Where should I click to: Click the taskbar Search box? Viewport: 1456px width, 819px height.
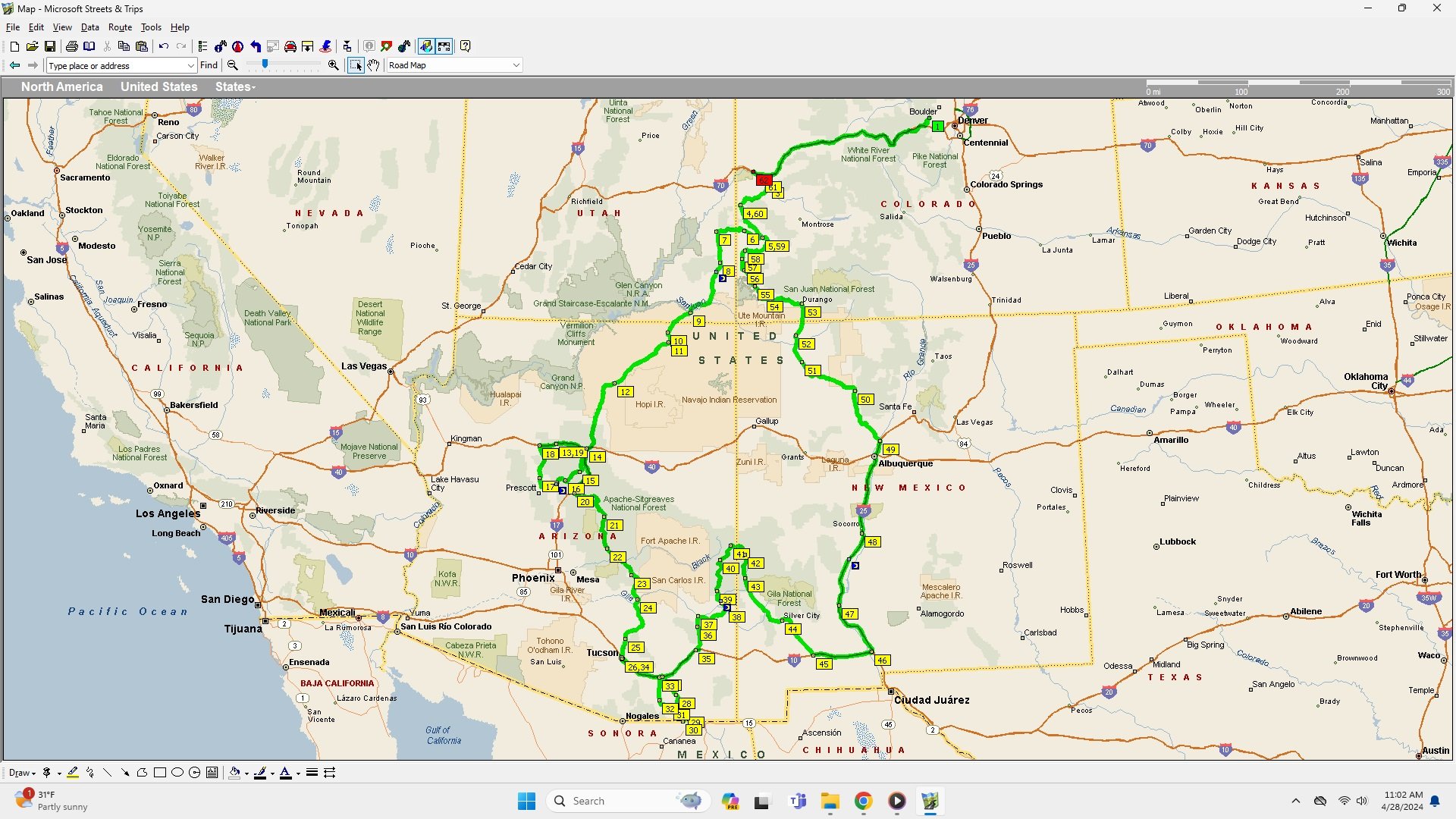click(x=629, y=801)
